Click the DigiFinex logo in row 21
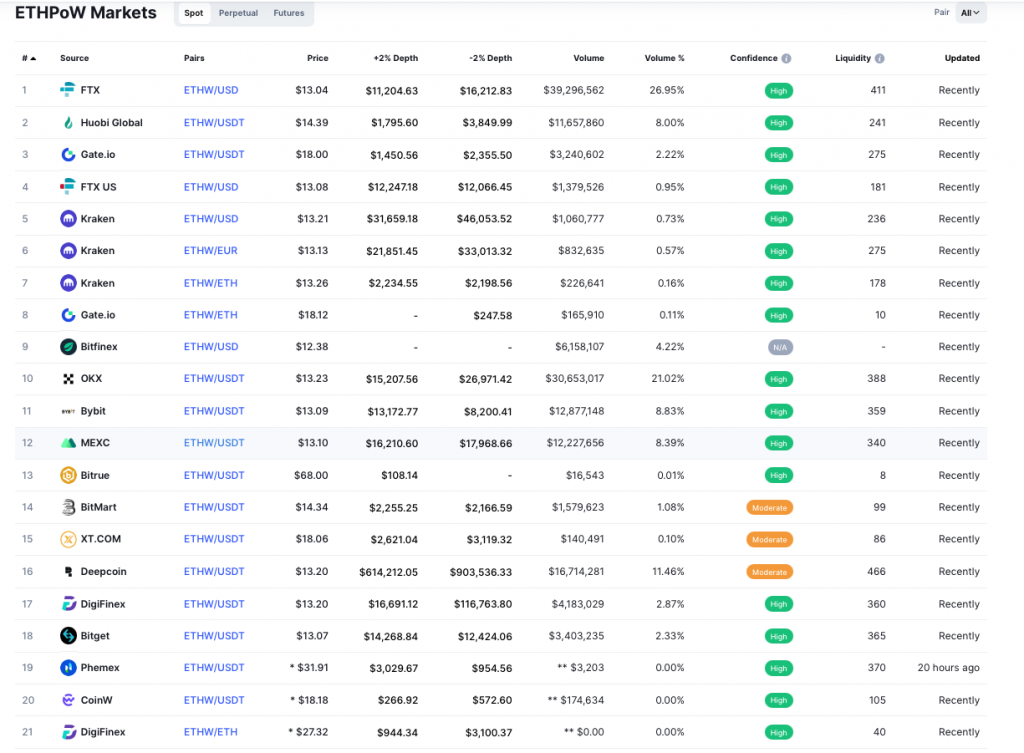Image resolution: width=1024 pixels, height=753 pixels. [68, 732]
